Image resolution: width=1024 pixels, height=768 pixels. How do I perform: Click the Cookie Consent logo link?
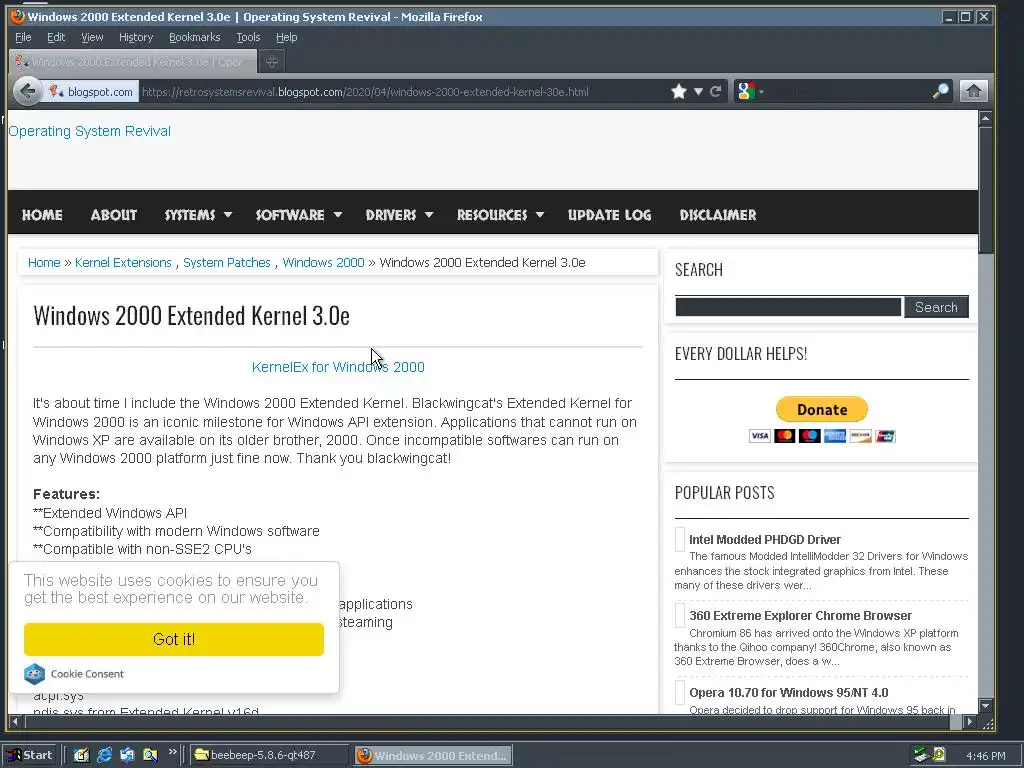click(x=73, y=674)
